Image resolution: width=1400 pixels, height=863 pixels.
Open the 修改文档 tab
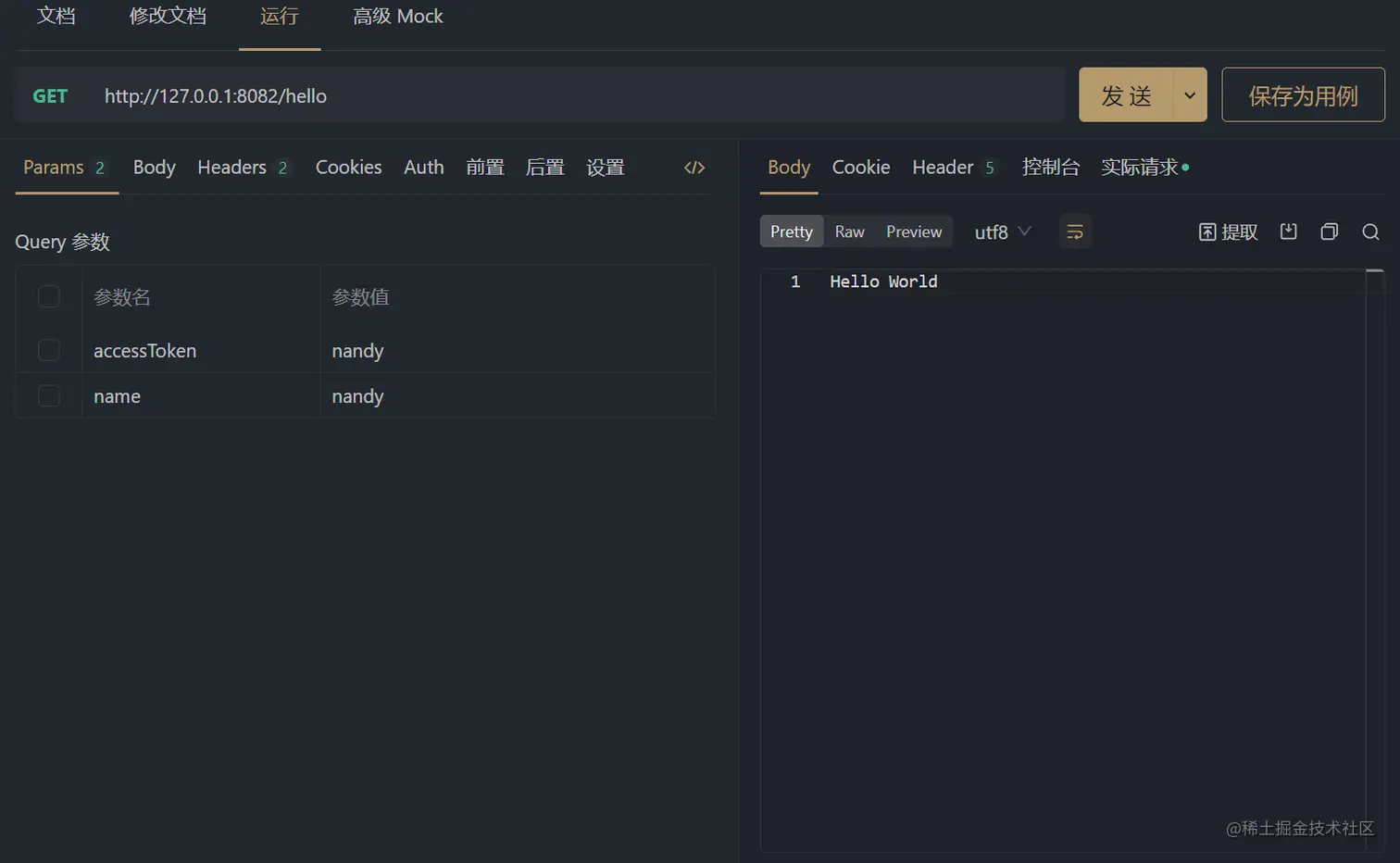168,16
